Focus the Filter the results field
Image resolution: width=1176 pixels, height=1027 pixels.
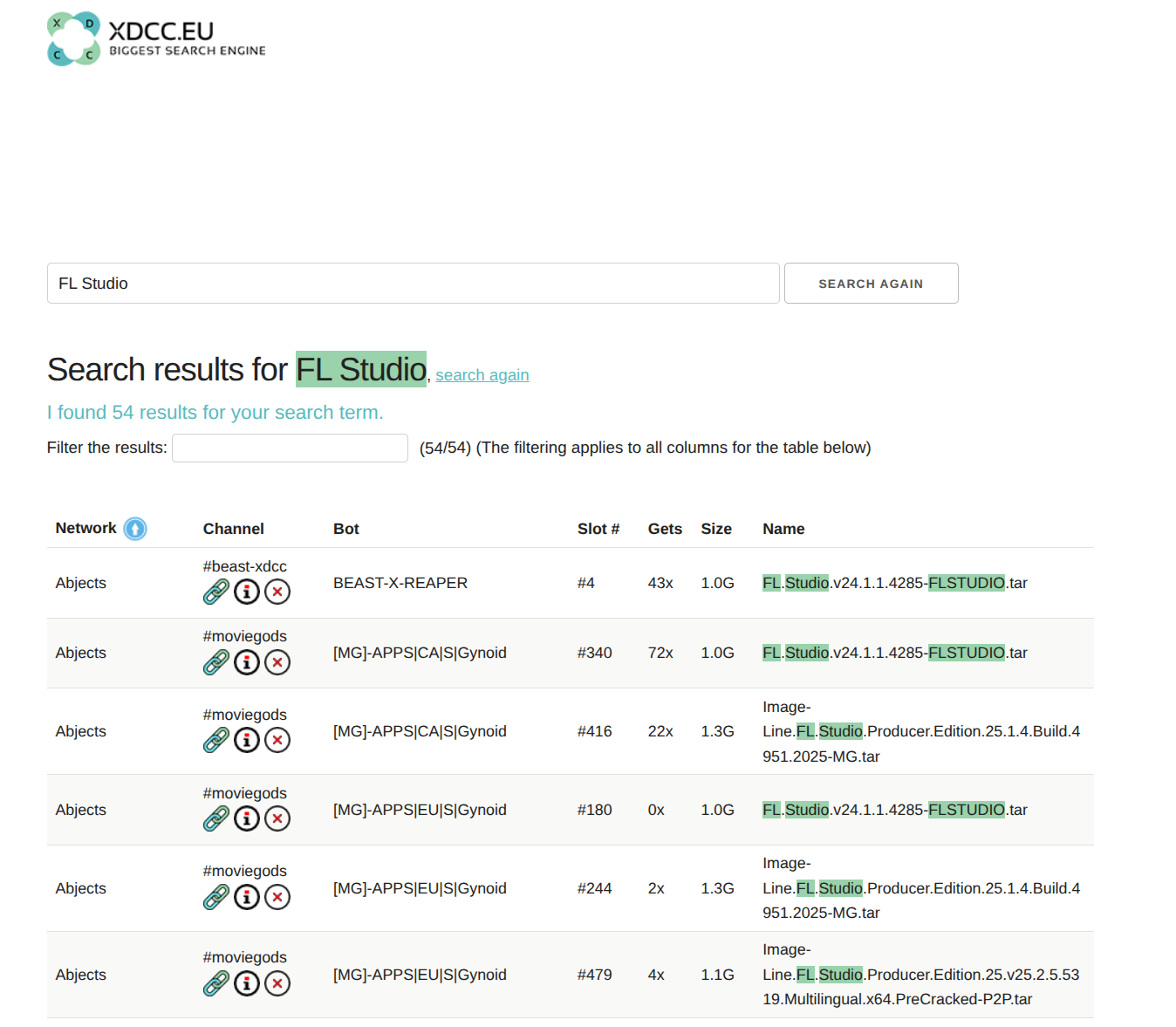pyautogui.click(x=290, y=448)
